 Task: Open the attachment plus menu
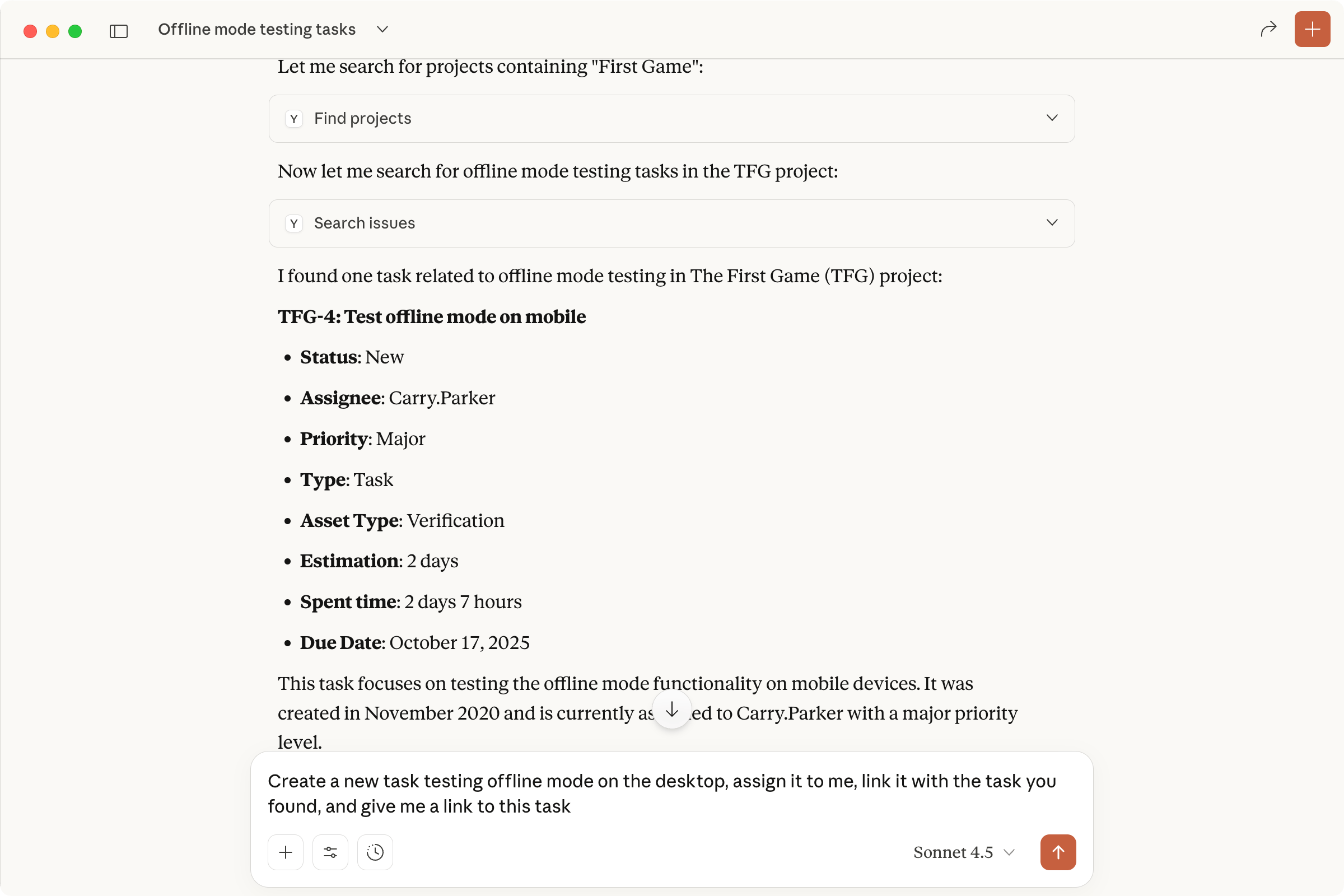[x=285, y=852]
